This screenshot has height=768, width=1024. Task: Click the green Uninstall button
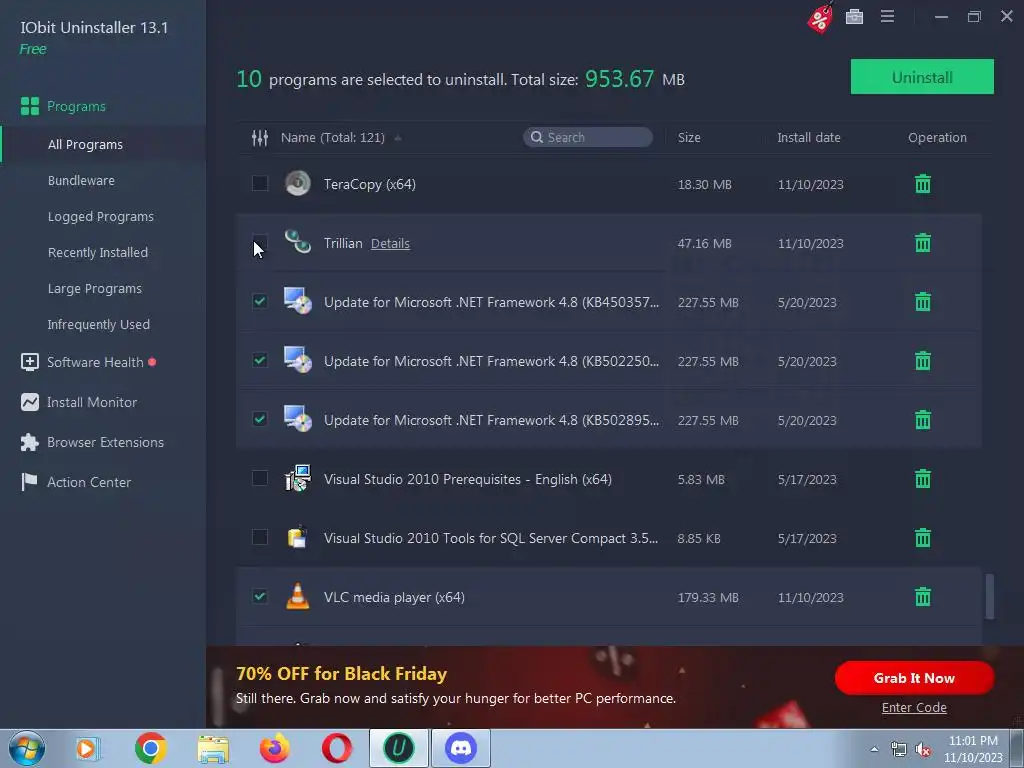point(922,77)
